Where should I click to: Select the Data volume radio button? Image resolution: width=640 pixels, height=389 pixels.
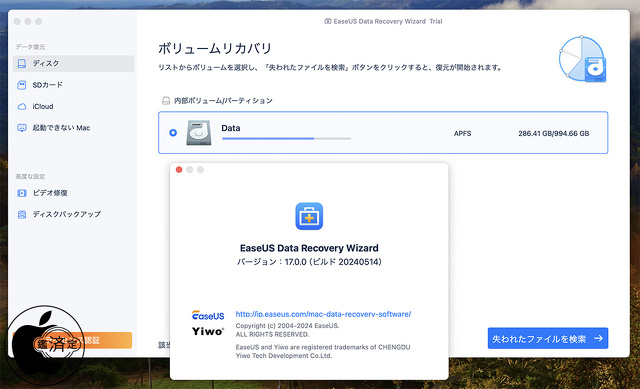[173, 133]
